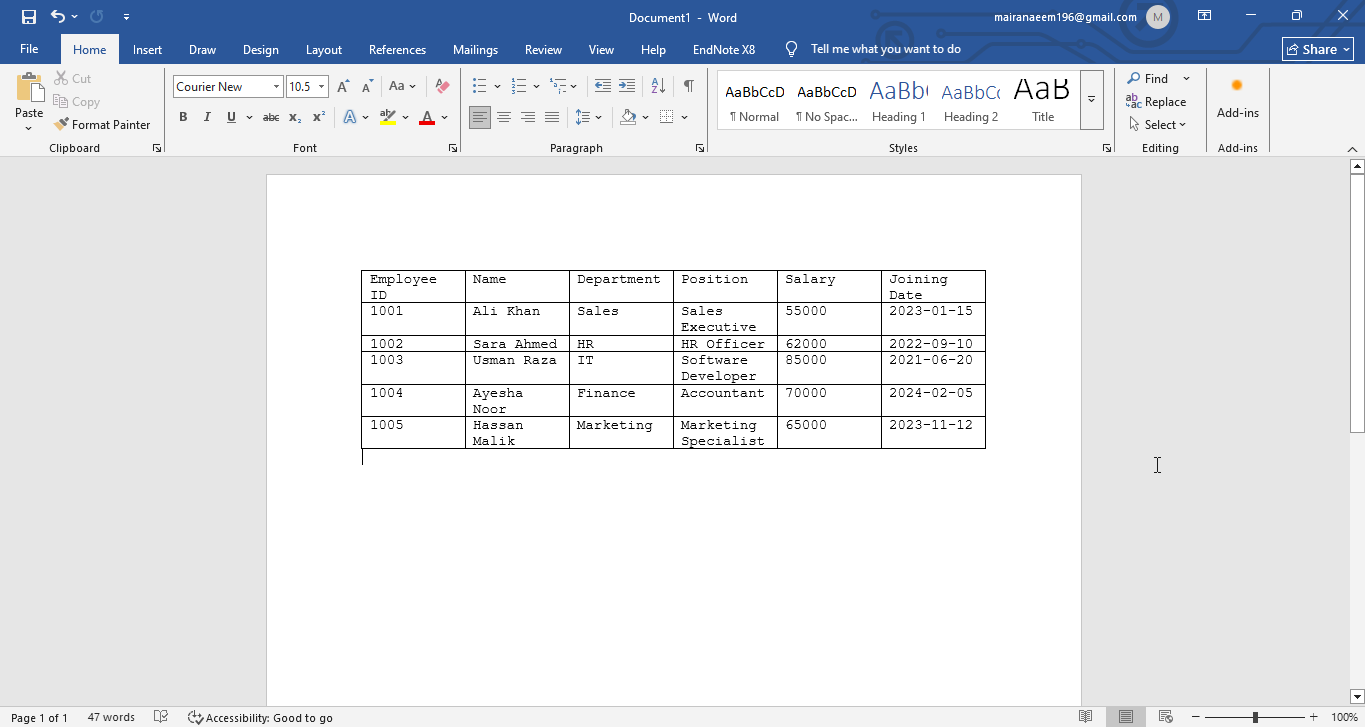
Task: Open the EndNote X8 tab
Action: [724, 50]
